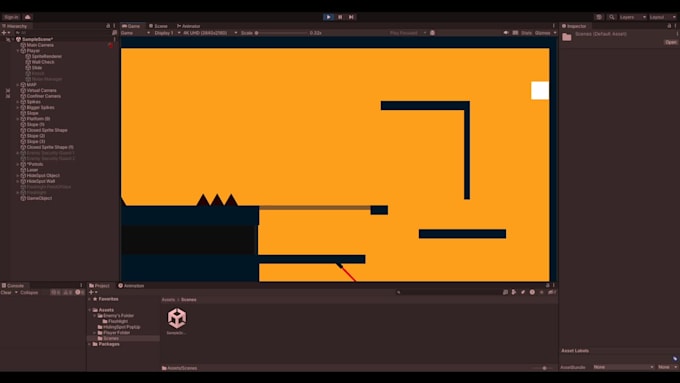The image size is (680, 383).
Task: Select GameObject at the bottom of Hierarchy
Action: [39, 198]
